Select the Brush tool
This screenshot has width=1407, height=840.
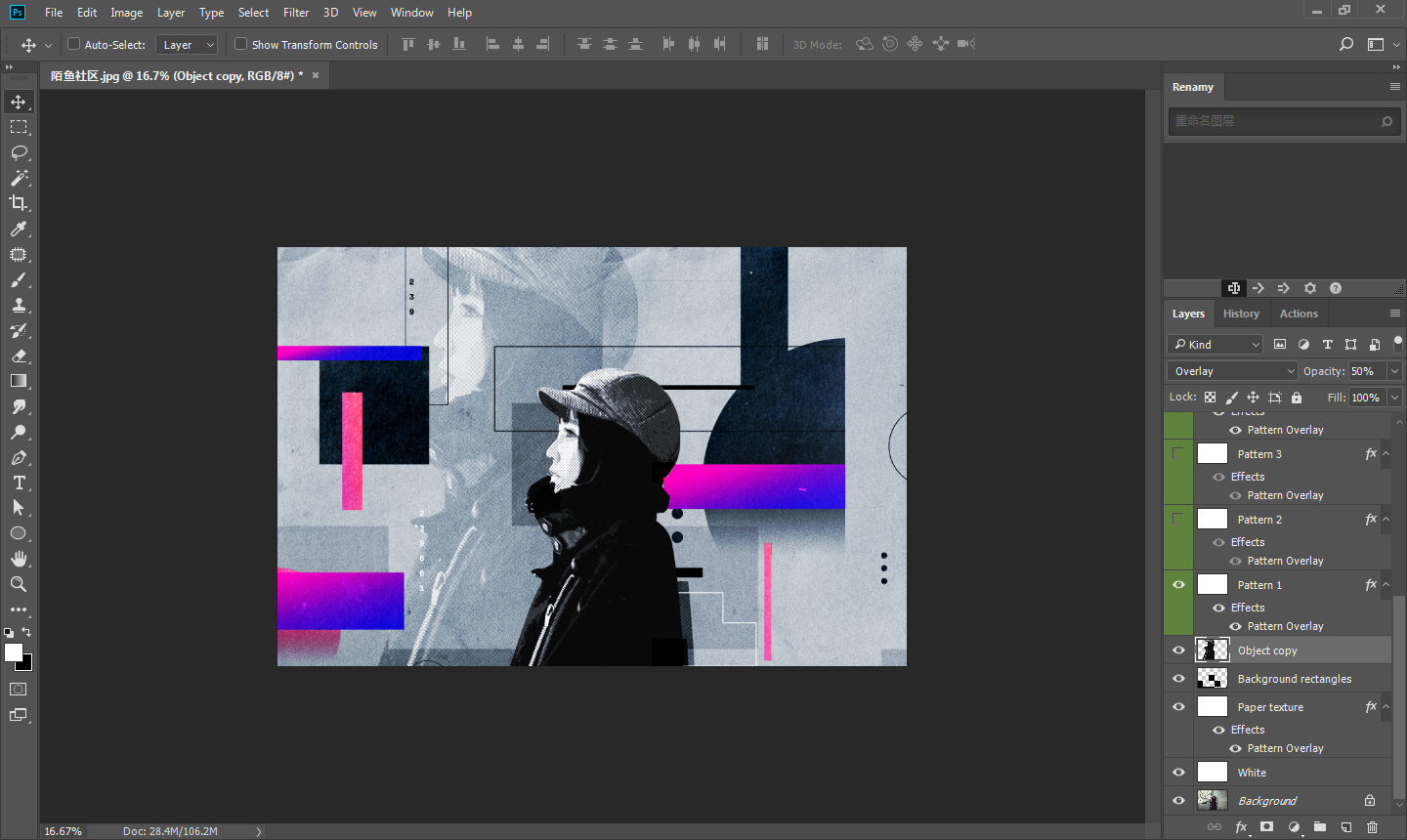coord(19,279)
